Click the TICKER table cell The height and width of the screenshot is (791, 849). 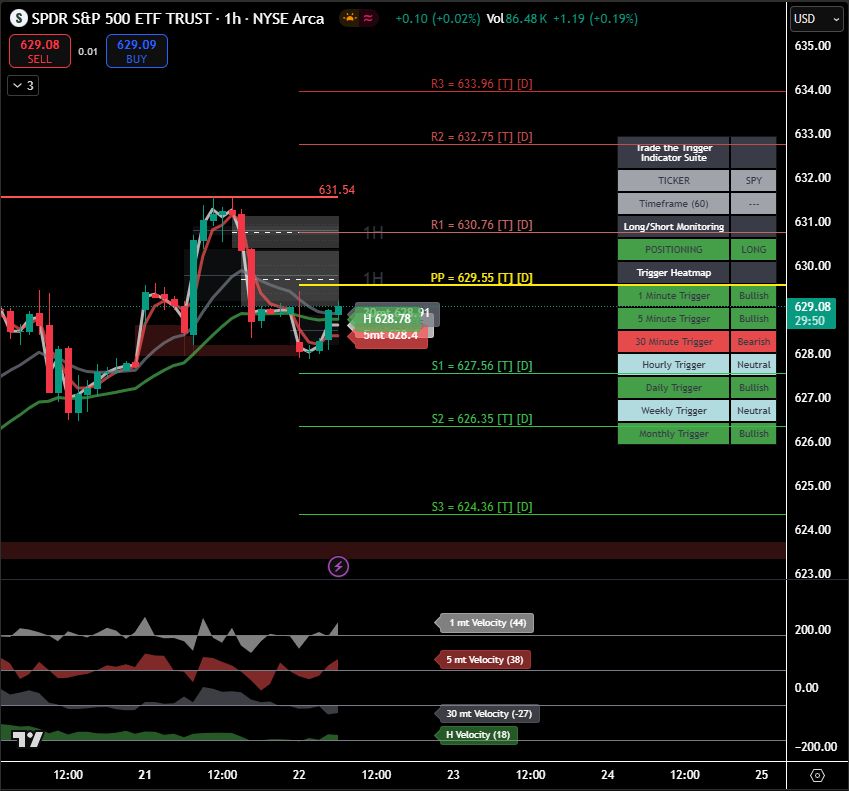point(674,180)
